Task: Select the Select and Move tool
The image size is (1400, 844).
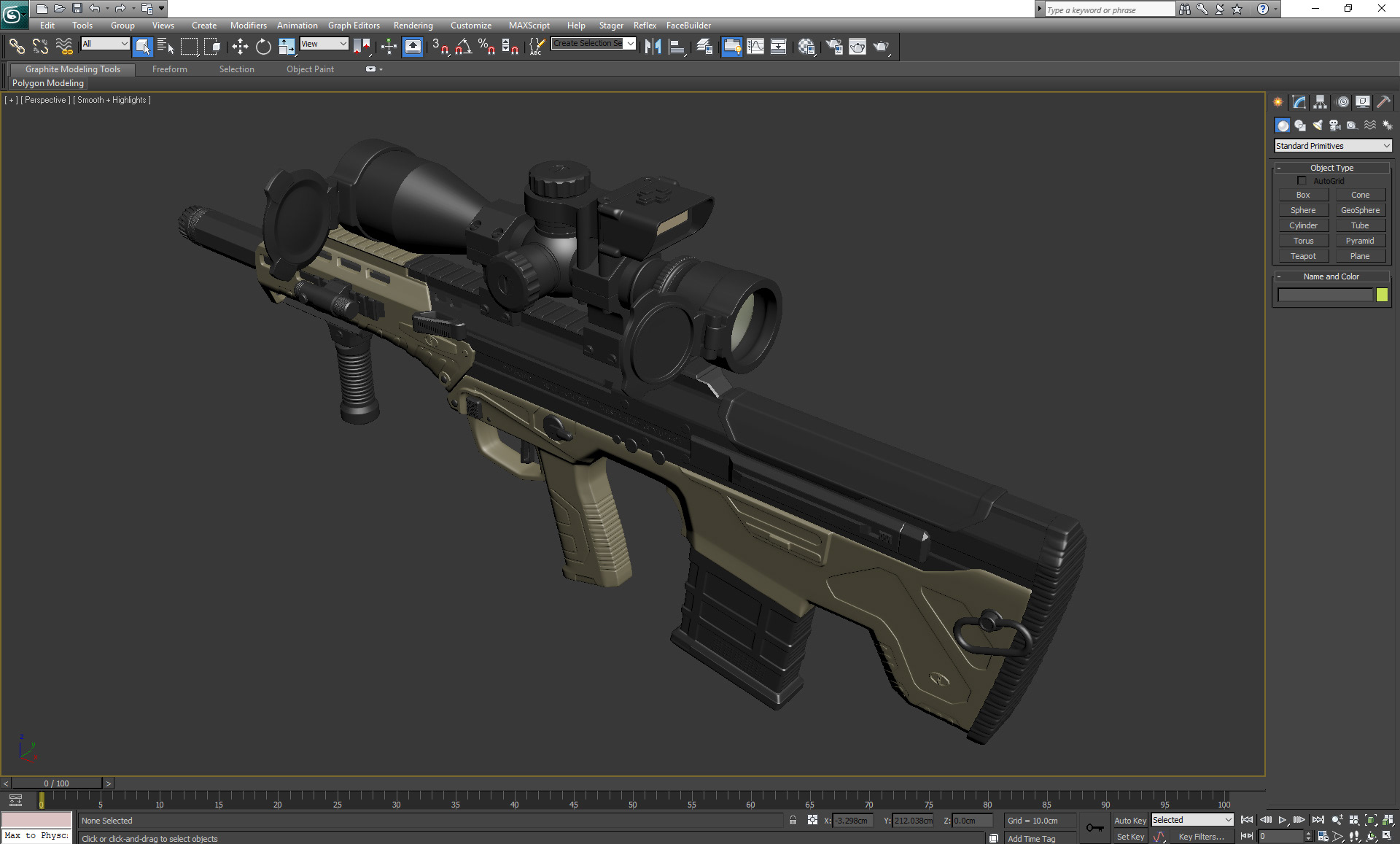Action: (x=240, y=46)
